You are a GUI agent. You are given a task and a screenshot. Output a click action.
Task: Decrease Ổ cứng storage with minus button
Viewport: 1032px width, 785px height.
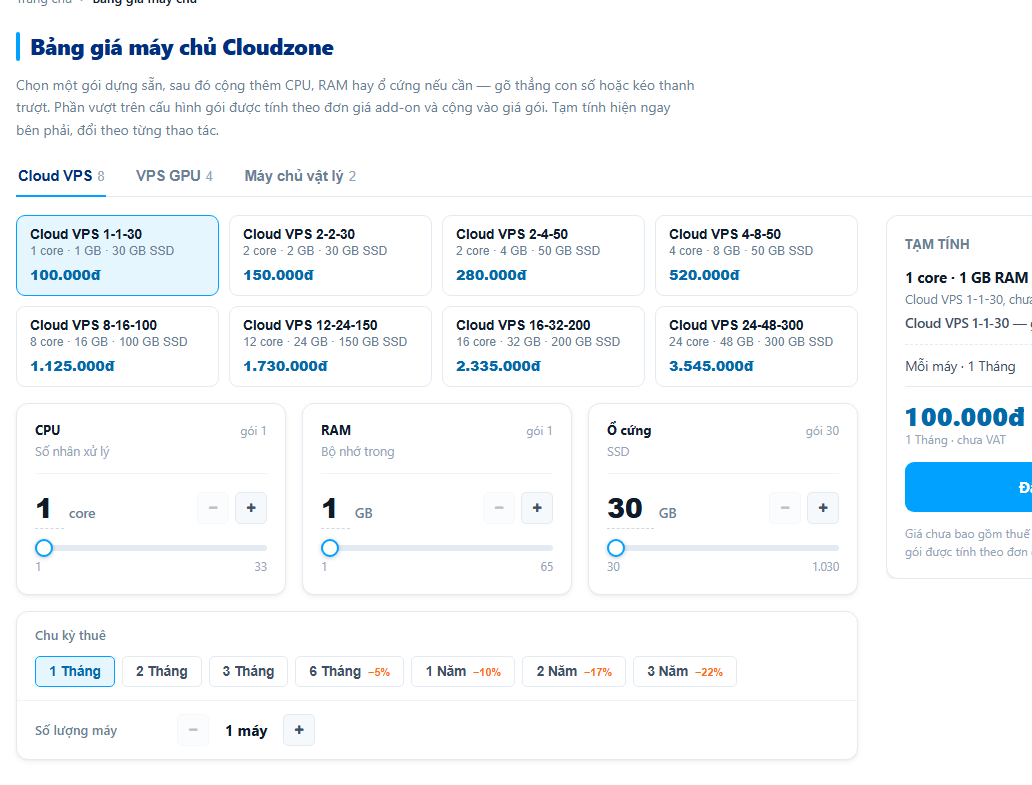click(x=785, y=508)
